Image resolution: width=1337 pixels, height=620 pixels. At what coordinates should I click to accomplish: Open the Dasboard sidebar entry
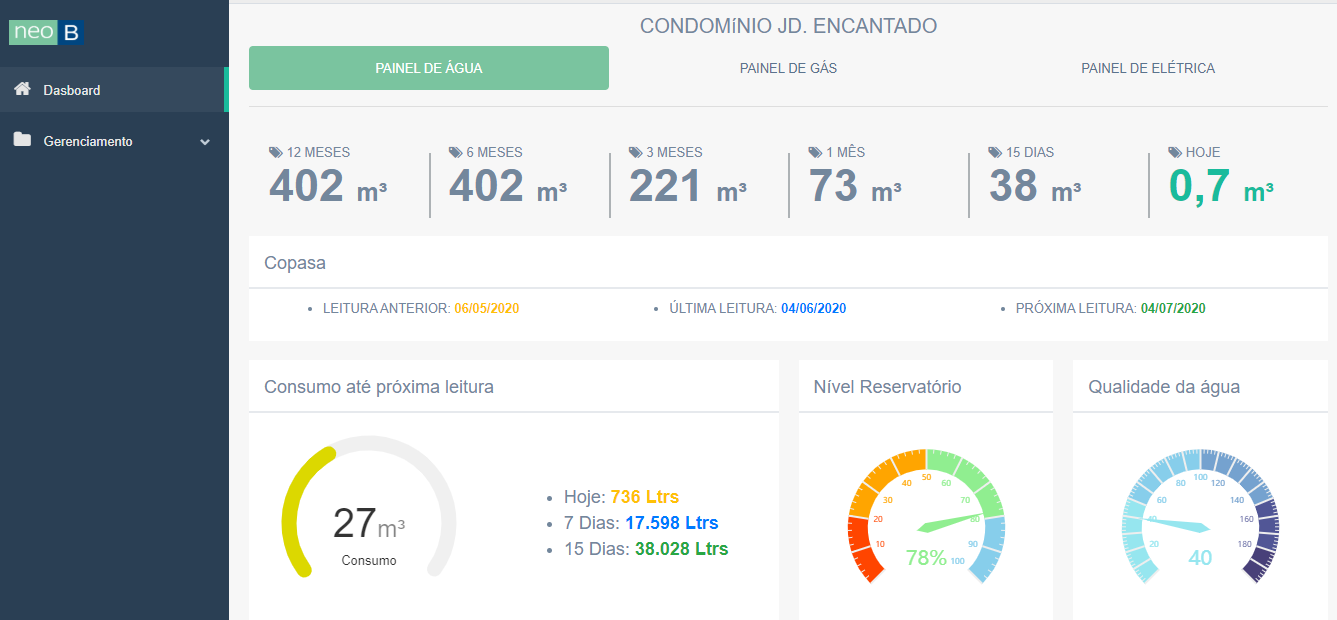[71, 90]
